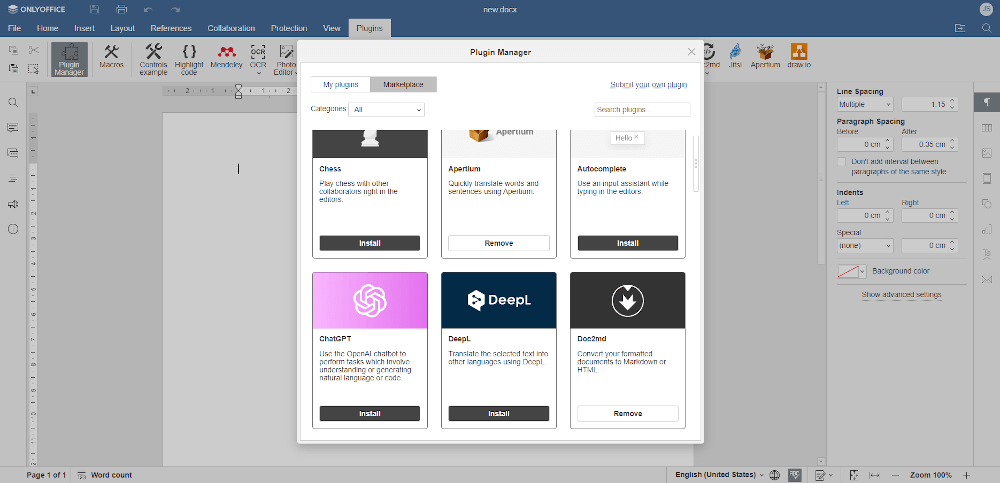Open Paragraph settings in the right sidebar

pos(987,103)
